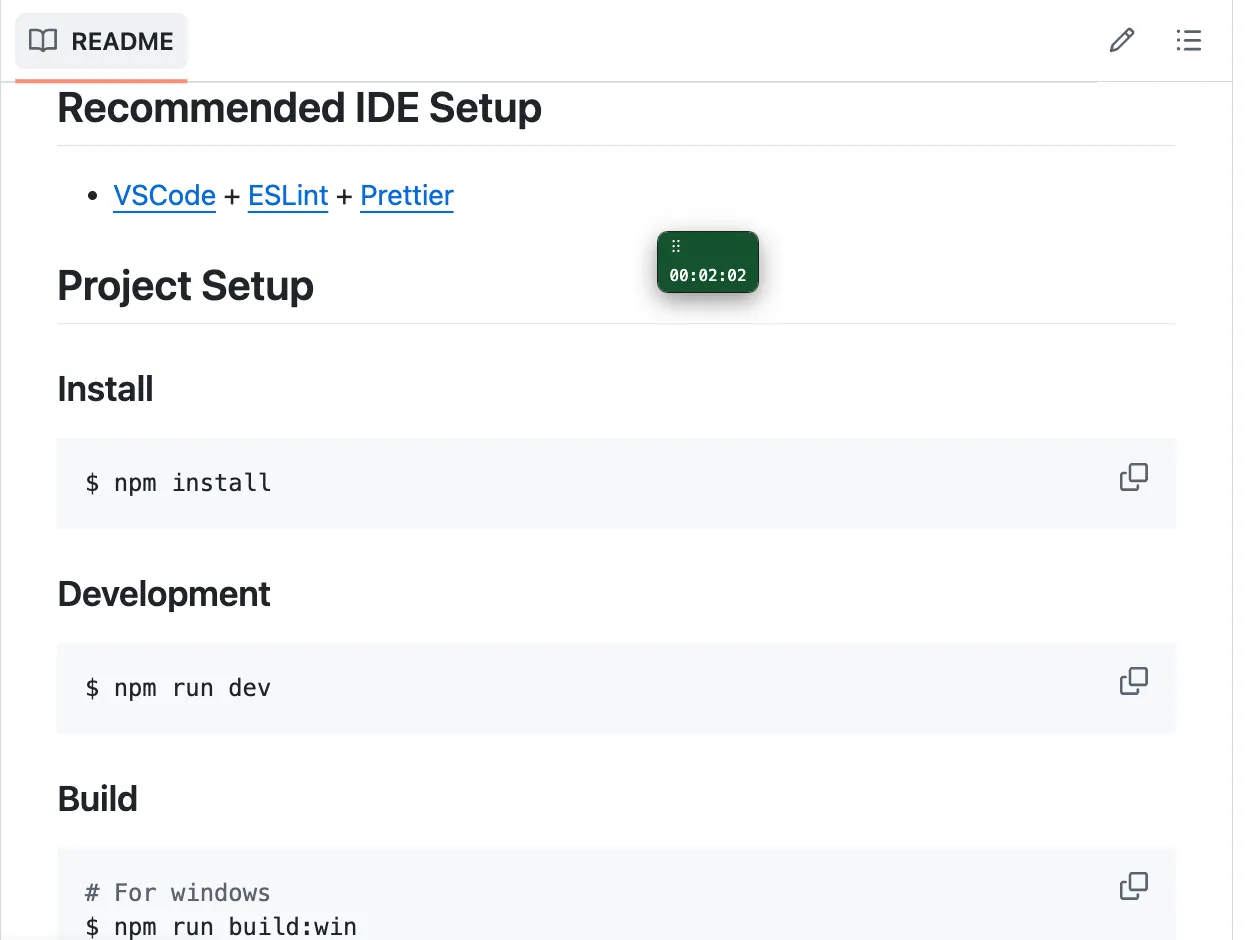Copy the npm install command

(x=1134, y=477)
